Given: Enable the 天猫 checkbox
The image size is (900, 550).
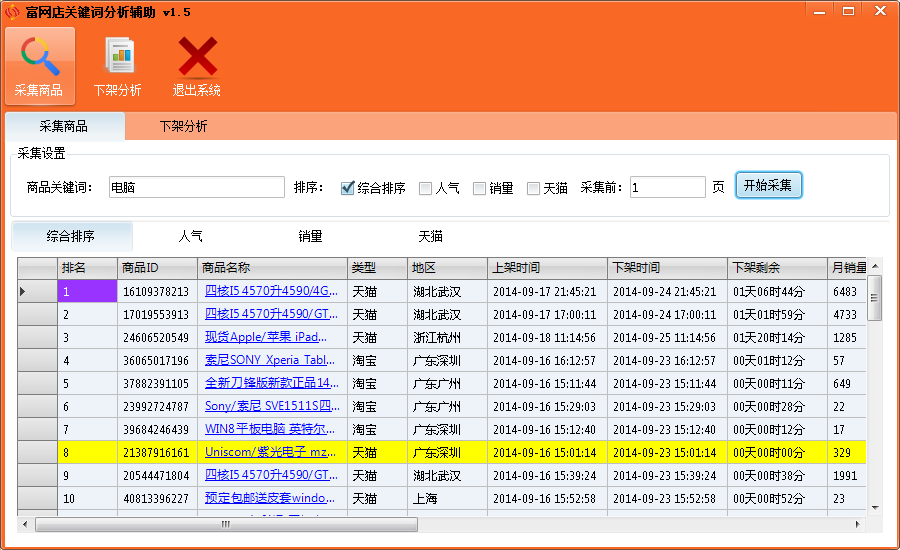Looking at the screenshot, I should pyautogui.click(x=534, y=188).
